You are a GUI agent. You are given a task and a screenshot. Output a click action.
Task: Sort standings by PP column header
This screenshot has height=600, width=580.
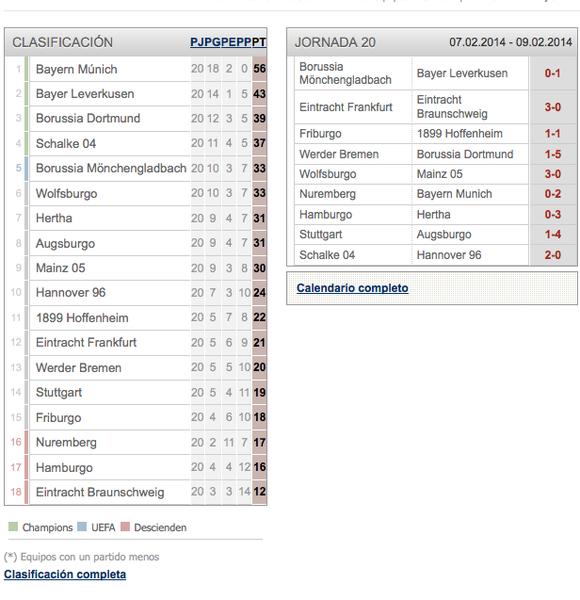tap(244, 42)
